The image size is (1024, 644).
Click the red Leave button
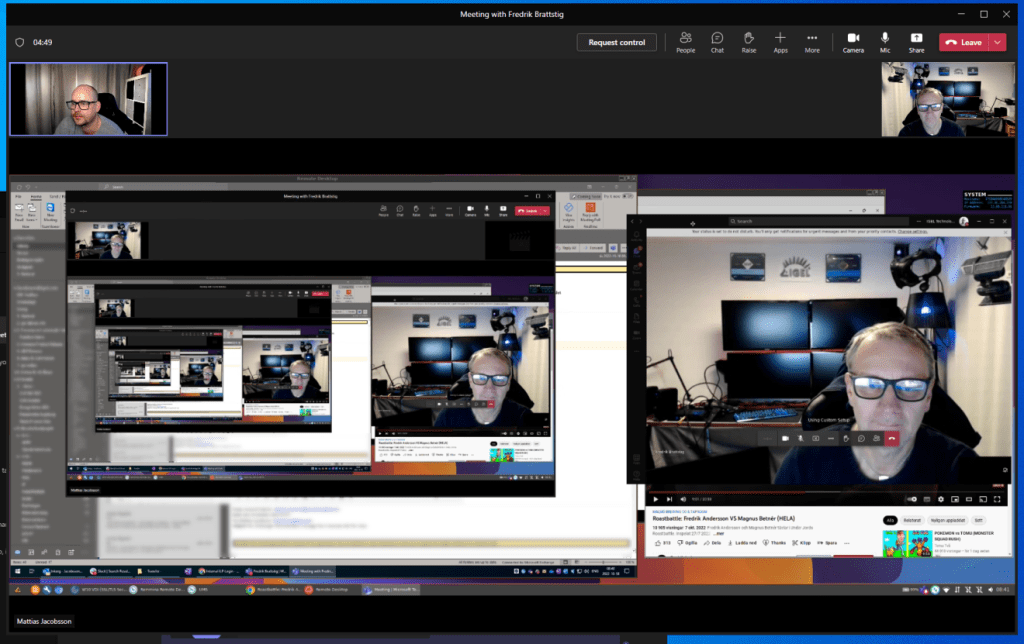[963, 42]
